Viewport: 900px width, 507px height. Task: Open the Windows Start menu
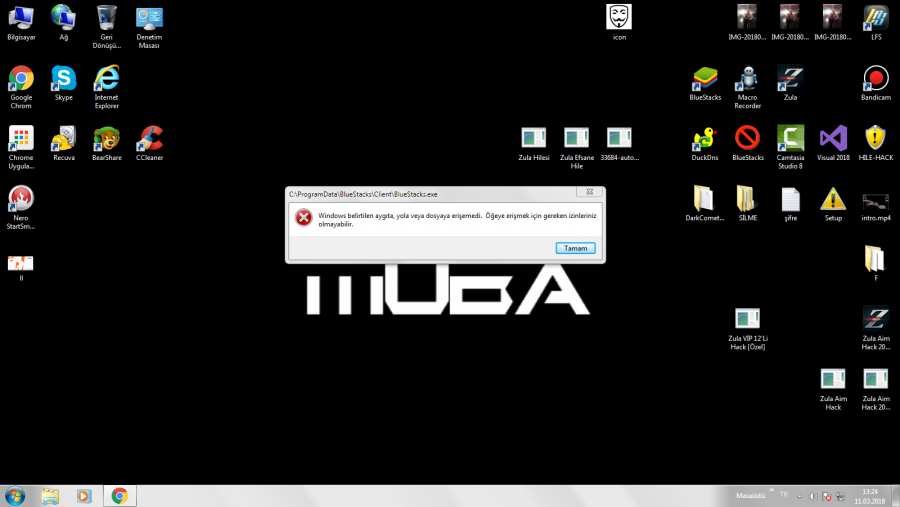tap(15, 496)
